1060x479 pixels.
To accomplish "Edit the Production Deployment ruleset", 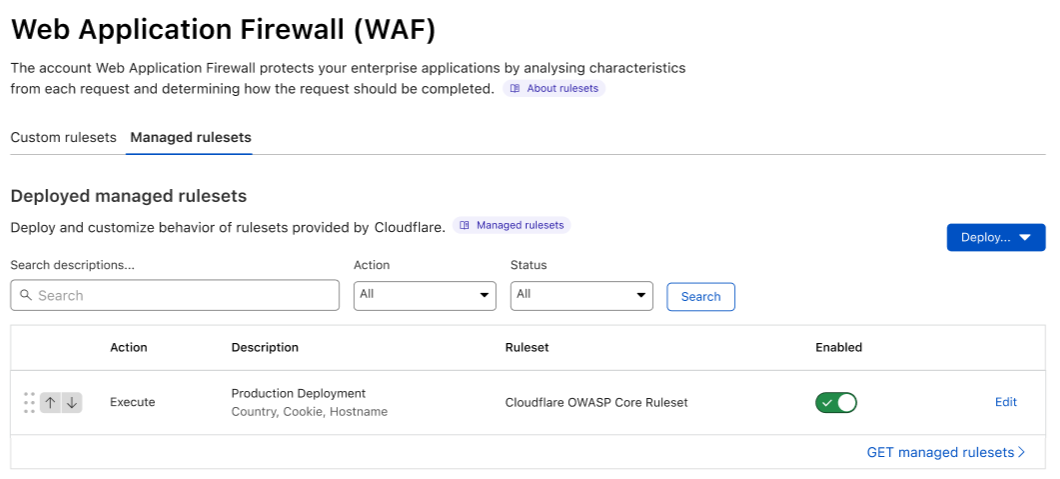I will [1005, 402].
